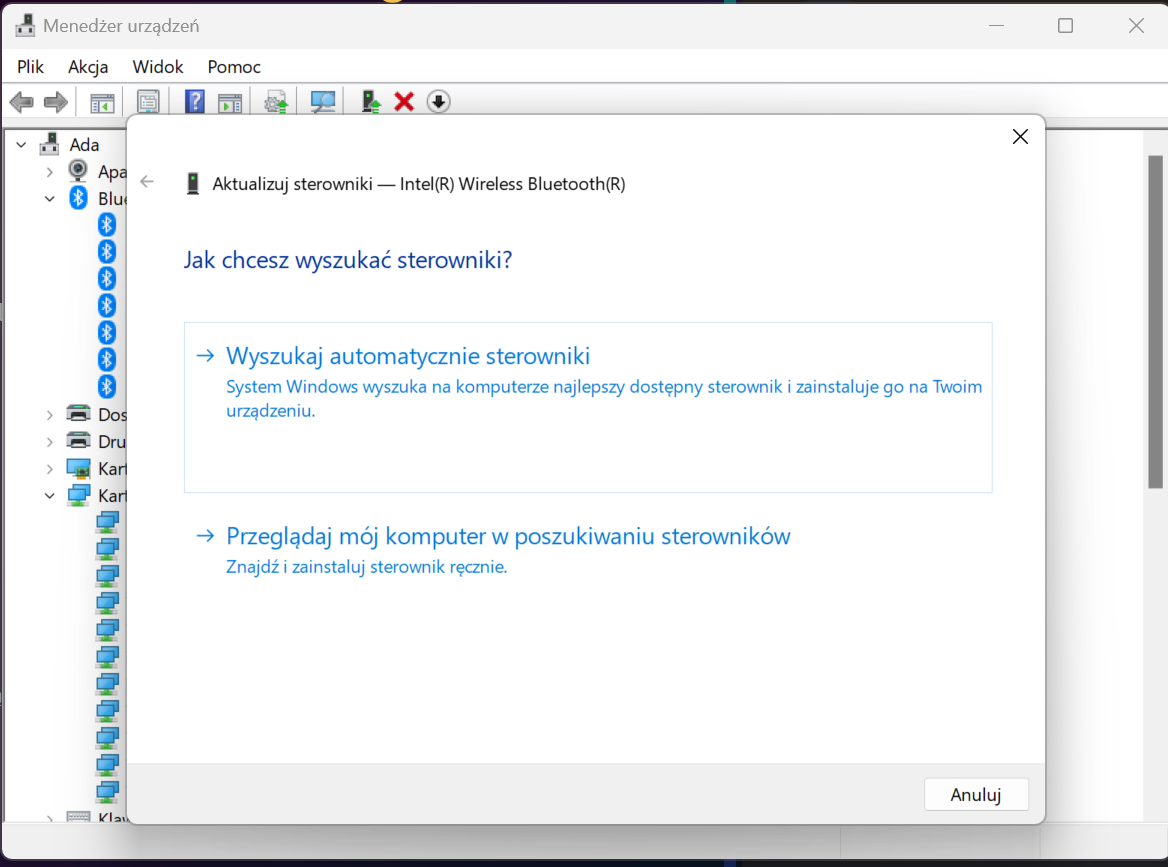Viewport: 1168px width, 867px height.
Task: Open the Widok menu
Action: pyautogui.click(x=158, y=67)
